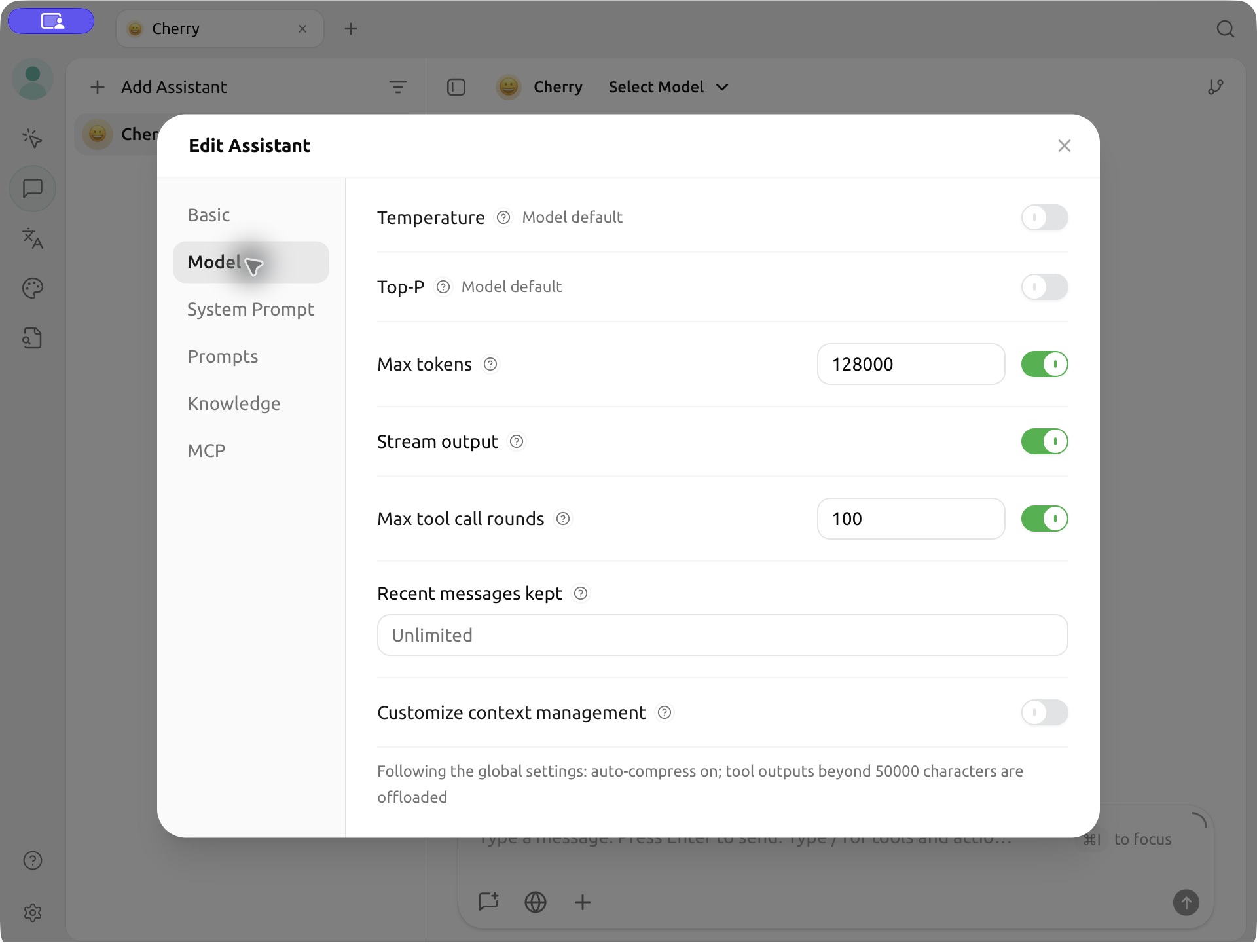Turn off Stream output toggle
1257x952 pixels.
pos(1045,441)
